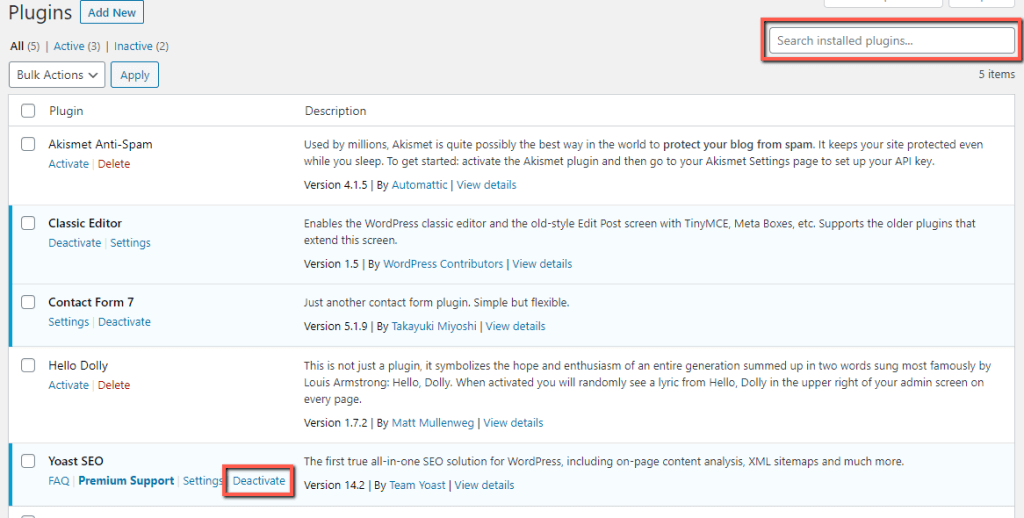Check the Akismet Anti-Spam checkbox
Image resolution: width=1024 pixels, height=518 pixels.
tap(28, 144)
